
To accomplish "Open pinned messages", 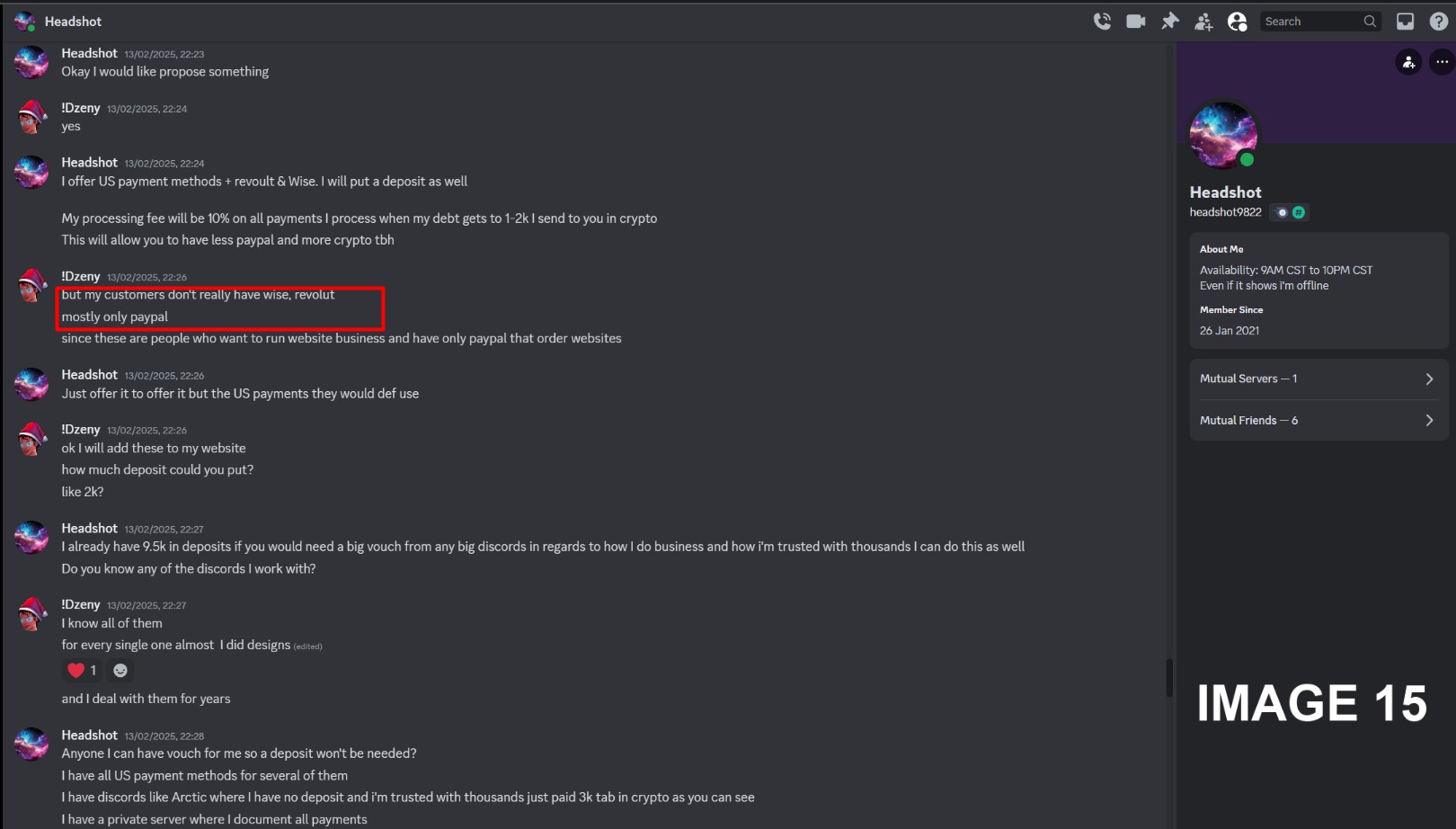I will click(x=1170, y=22).
